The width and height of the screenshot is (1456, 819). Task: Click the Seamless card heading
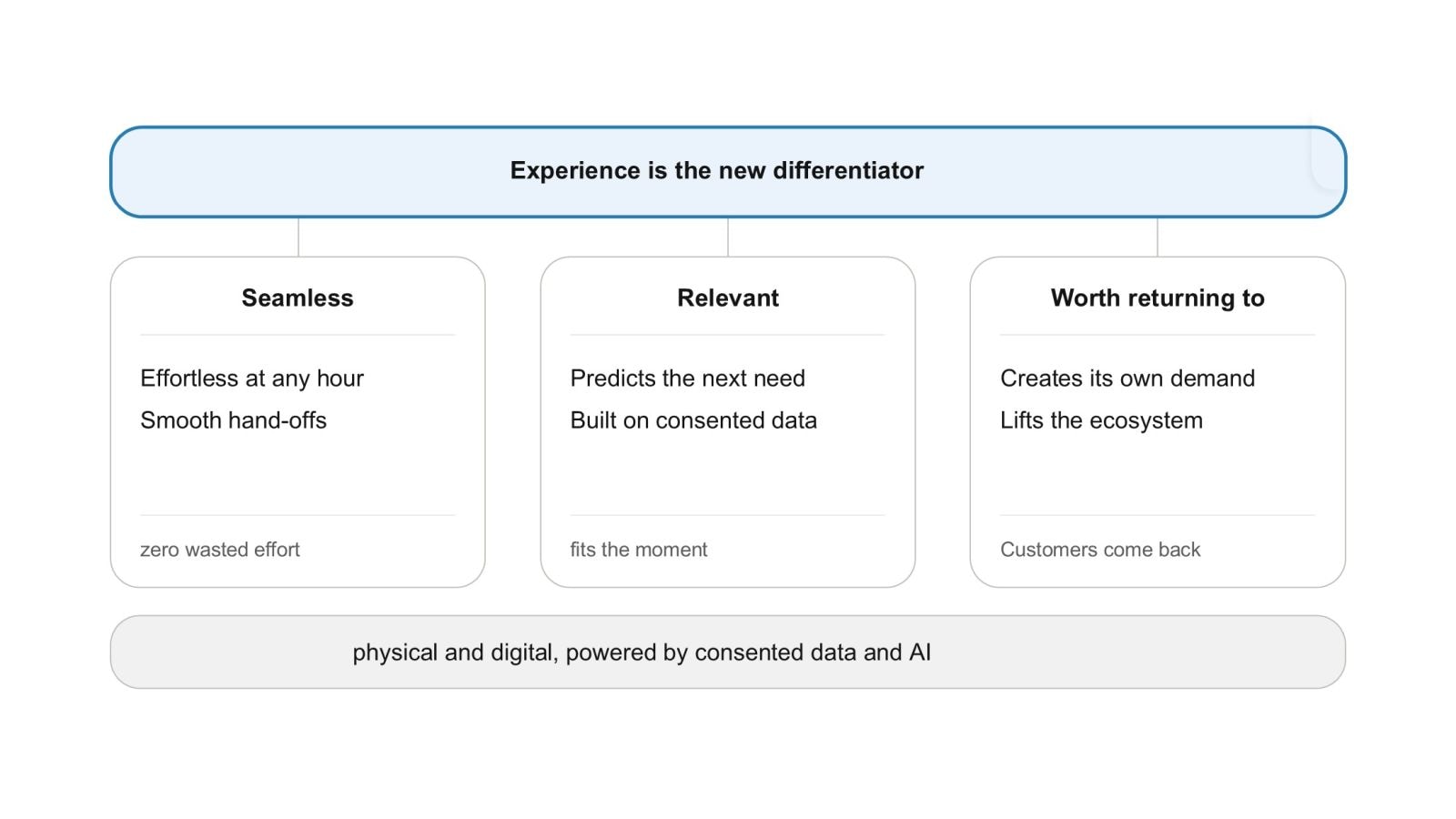[x=298, y=298]
